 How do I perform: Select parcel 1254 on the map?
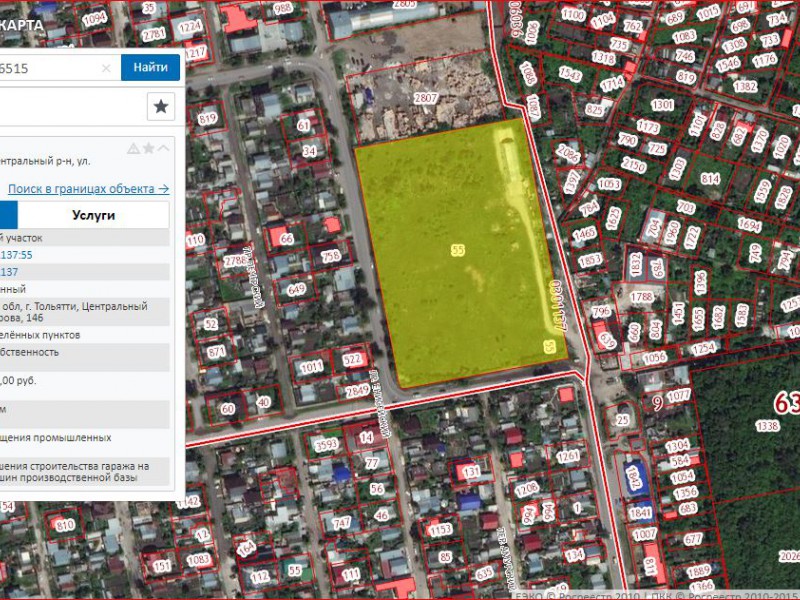click(x=704, y=348)
